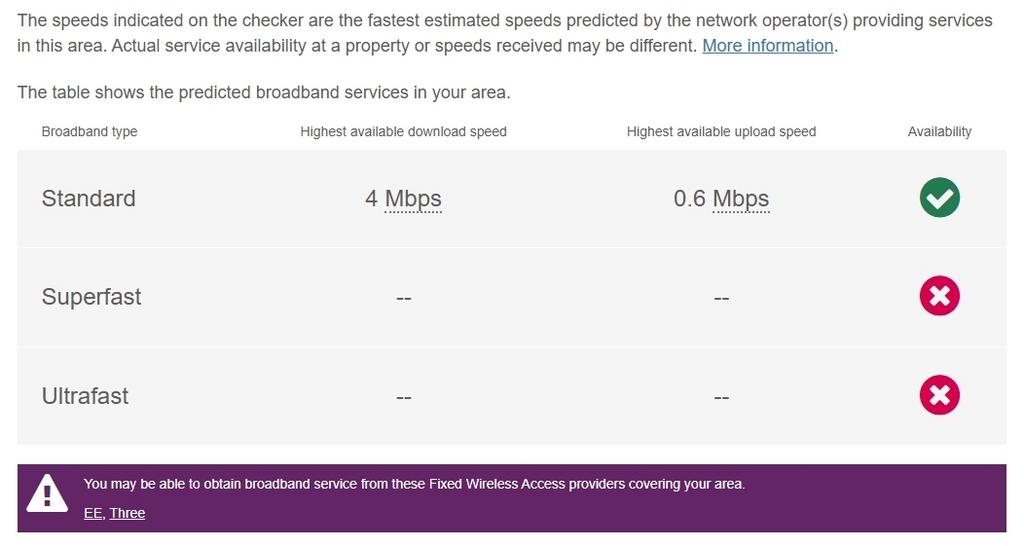Open the More information link
Image resolution: width=1024 pixels, height=546 pixels.
click(x=767, y=46)
